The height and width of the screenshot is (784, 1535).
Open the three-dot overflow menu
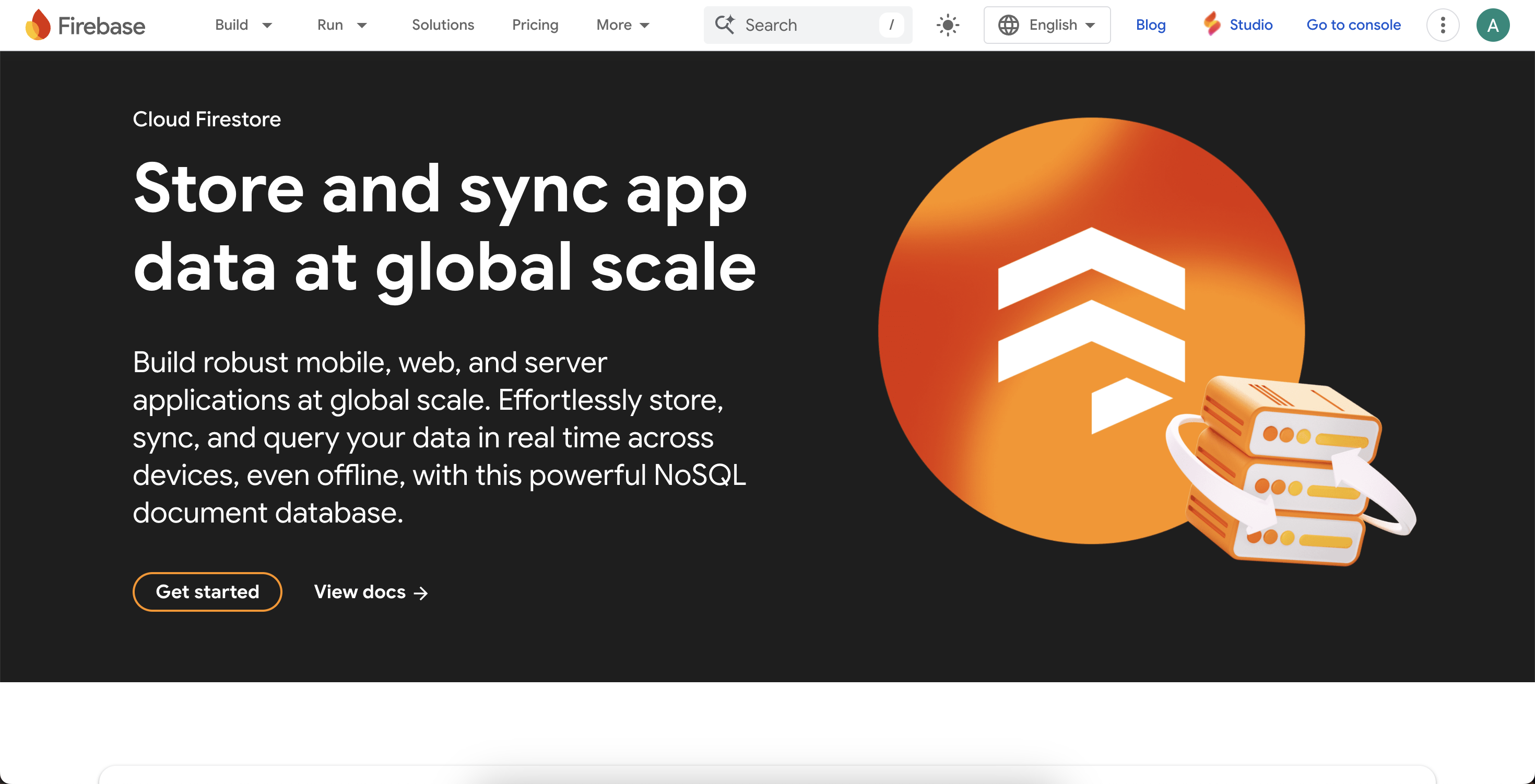click(1443, 25)
